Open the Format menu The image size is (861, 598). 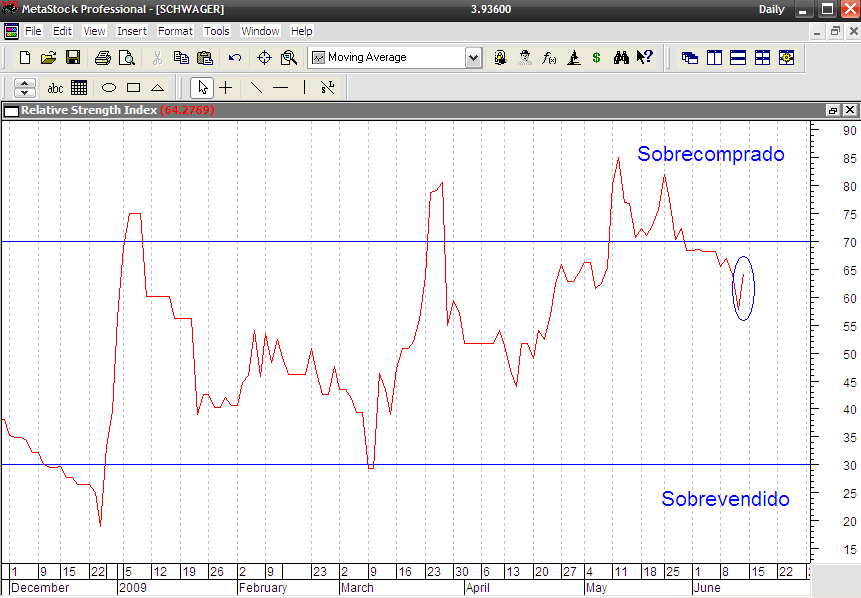175,31
